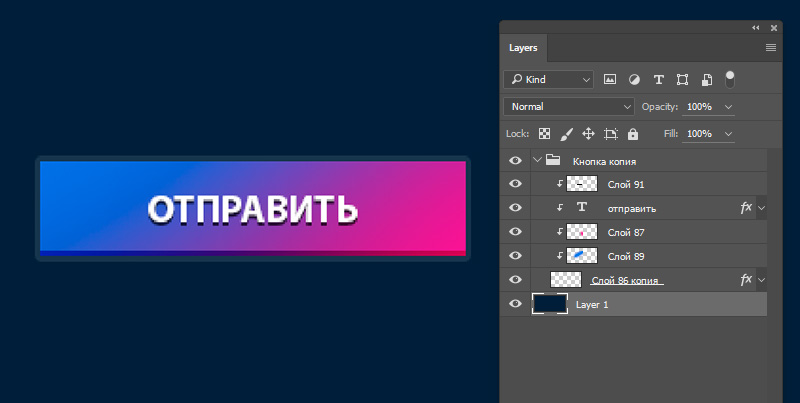Click the ОТПРАВИТЬ button on canvas
Screen dimensions: 800x403
click(253, 208)
